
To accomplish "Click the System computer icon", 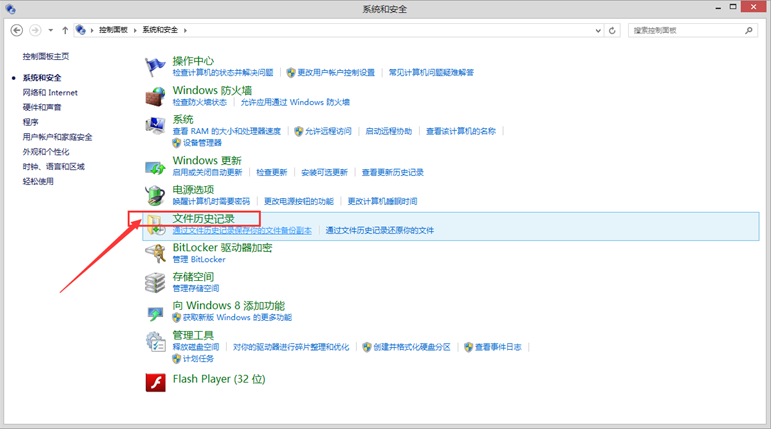I will click(x=155, y=126).
